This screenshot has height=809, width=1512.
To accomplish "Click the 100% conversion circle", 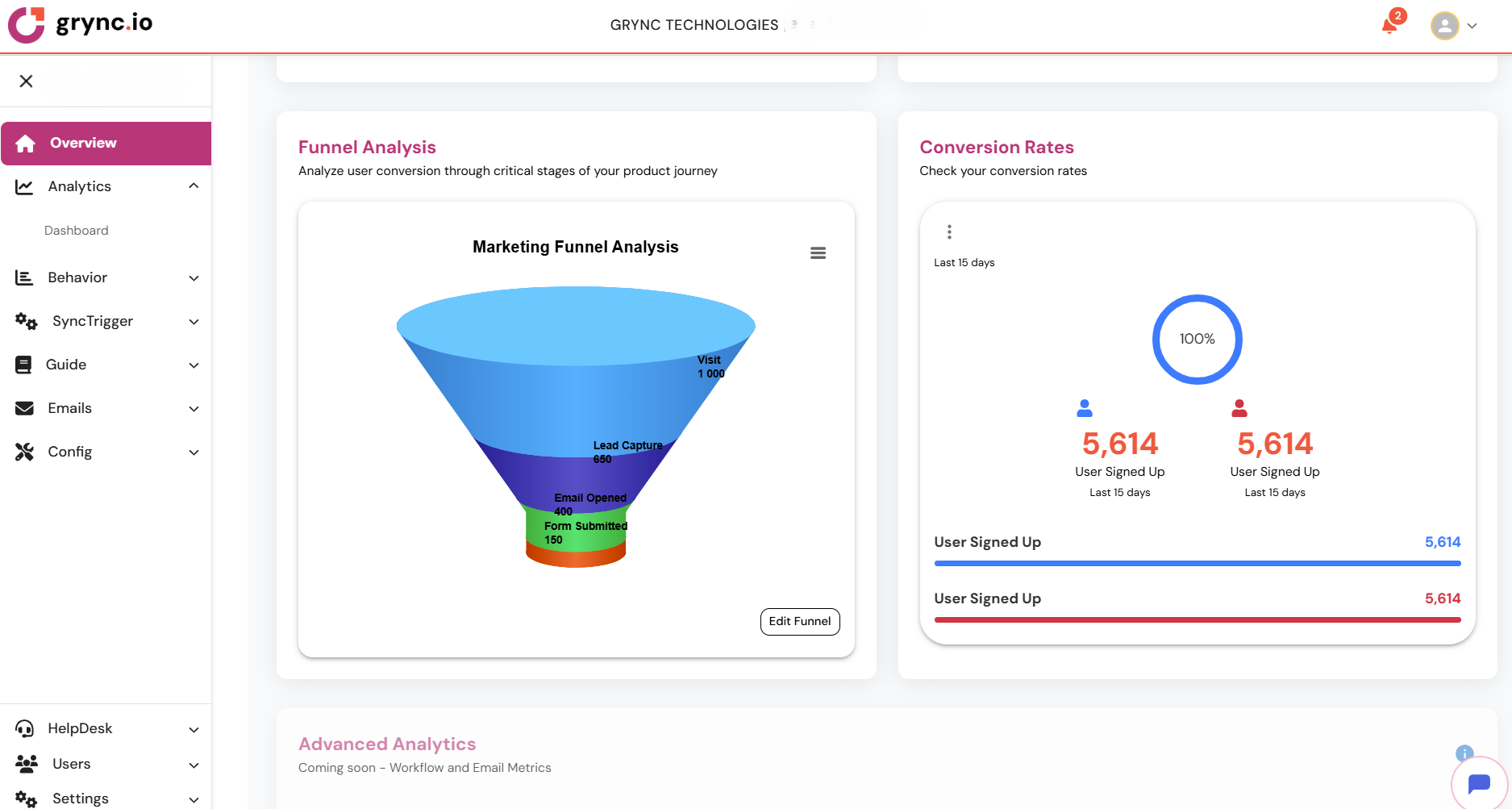I will coord(1197,340).
